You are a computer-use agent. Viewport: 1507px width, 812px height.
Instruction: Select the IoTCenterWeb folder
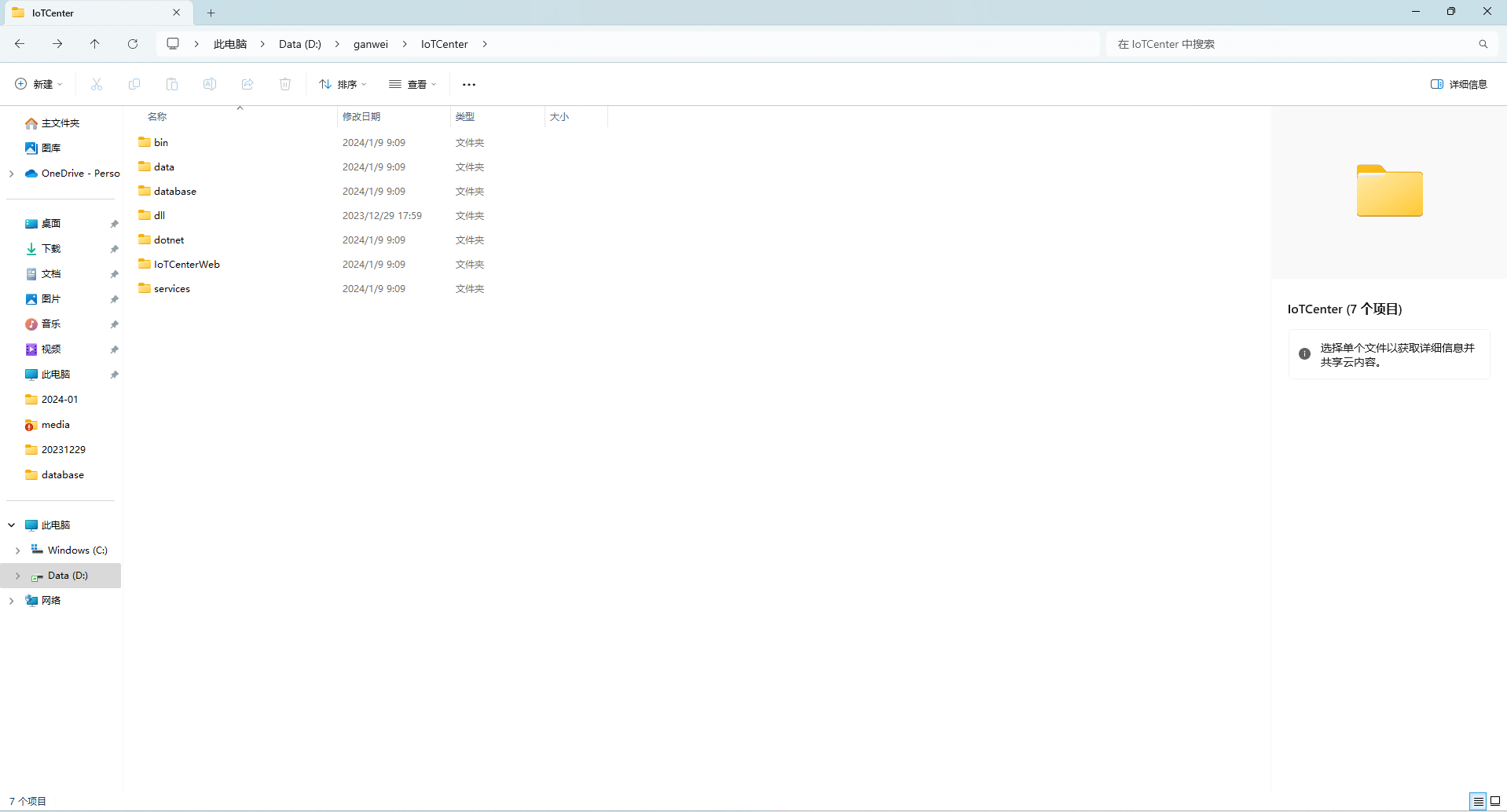186,265
